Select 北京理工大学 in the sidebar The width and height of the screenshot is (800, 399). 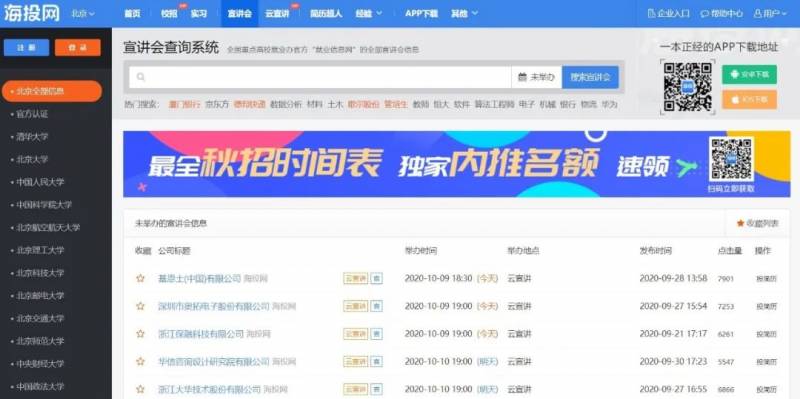click(x=40, y=250)
